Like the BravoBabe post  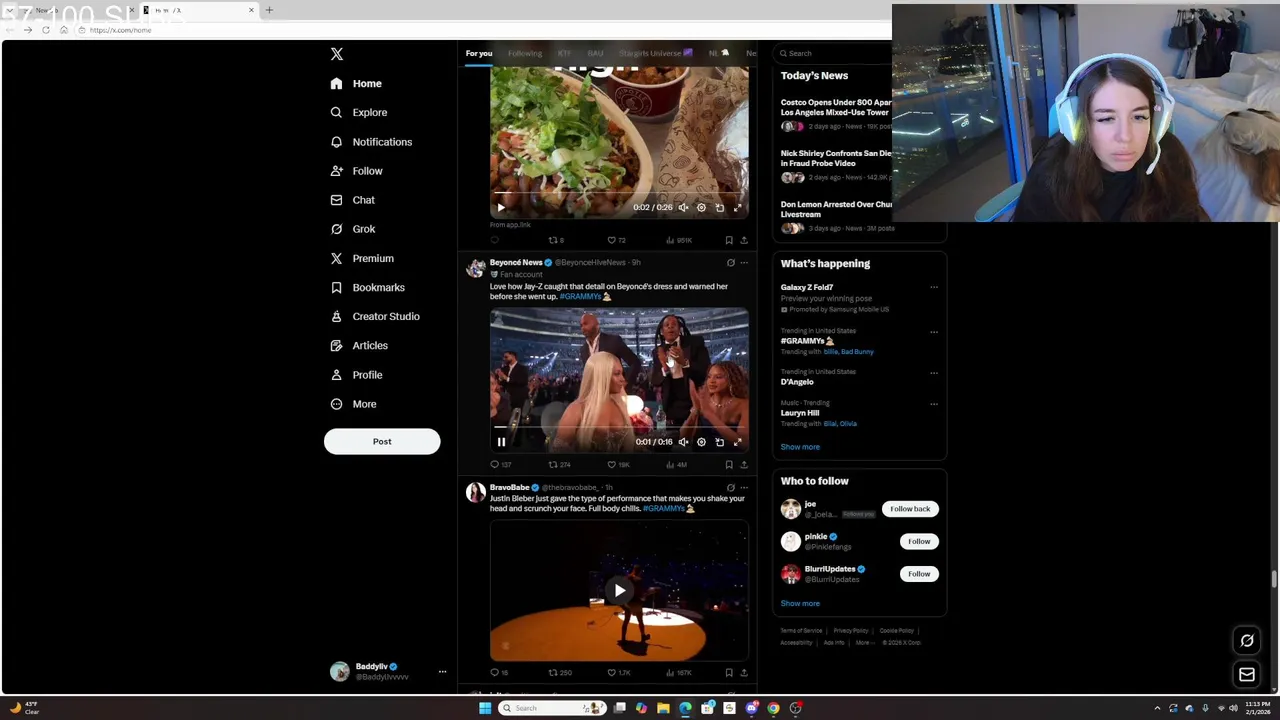[x=619, y=673]
